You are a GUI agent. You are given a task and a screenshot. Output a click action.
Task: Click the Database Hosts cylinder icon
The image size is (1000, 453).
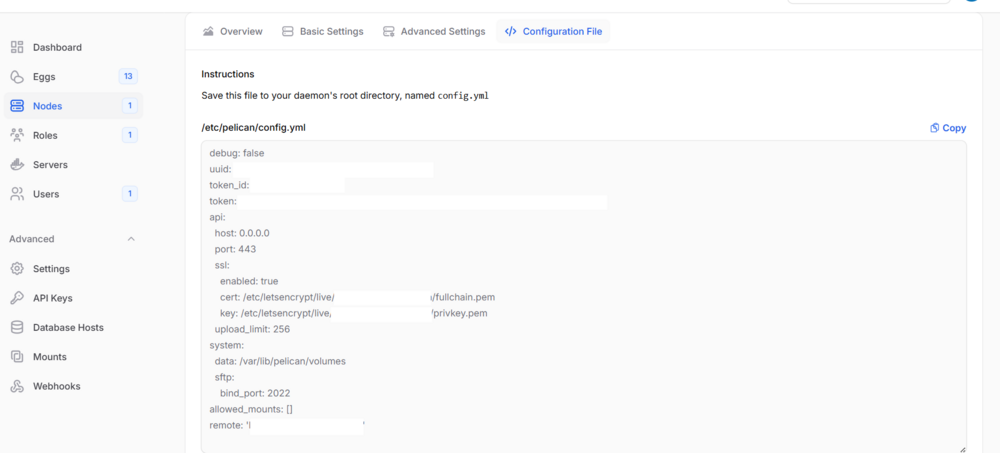[17, 327]
